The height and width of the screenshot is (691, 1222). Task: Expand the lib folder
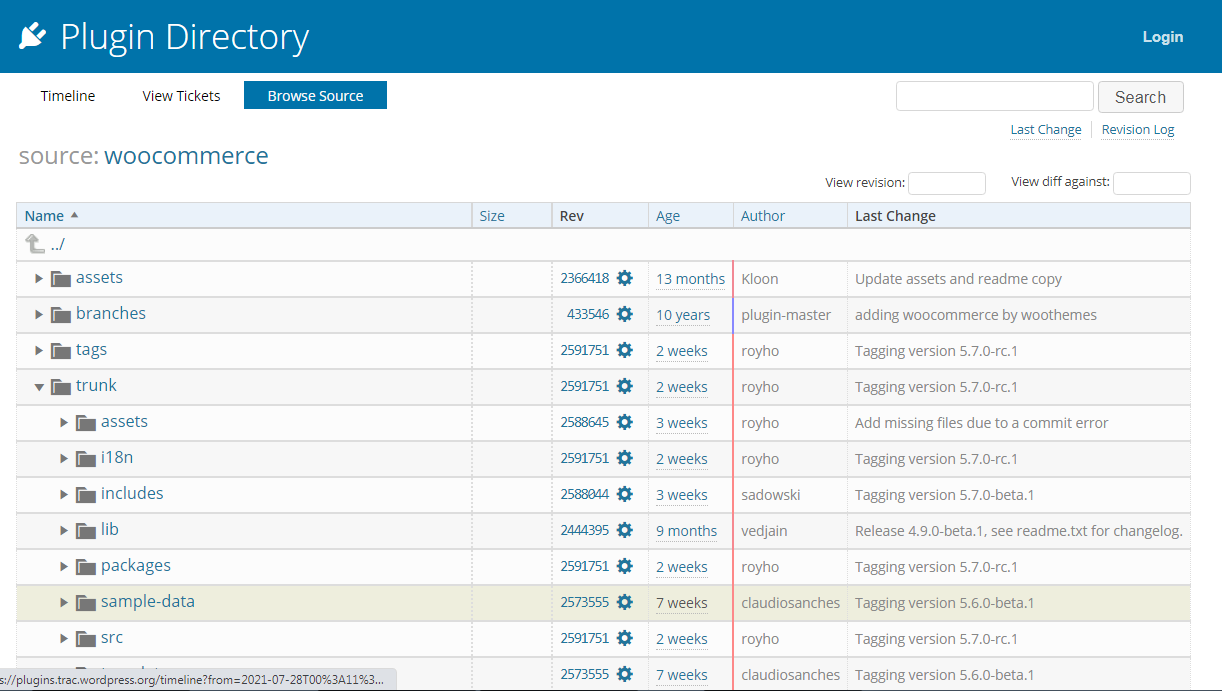(x=64, y=530)
